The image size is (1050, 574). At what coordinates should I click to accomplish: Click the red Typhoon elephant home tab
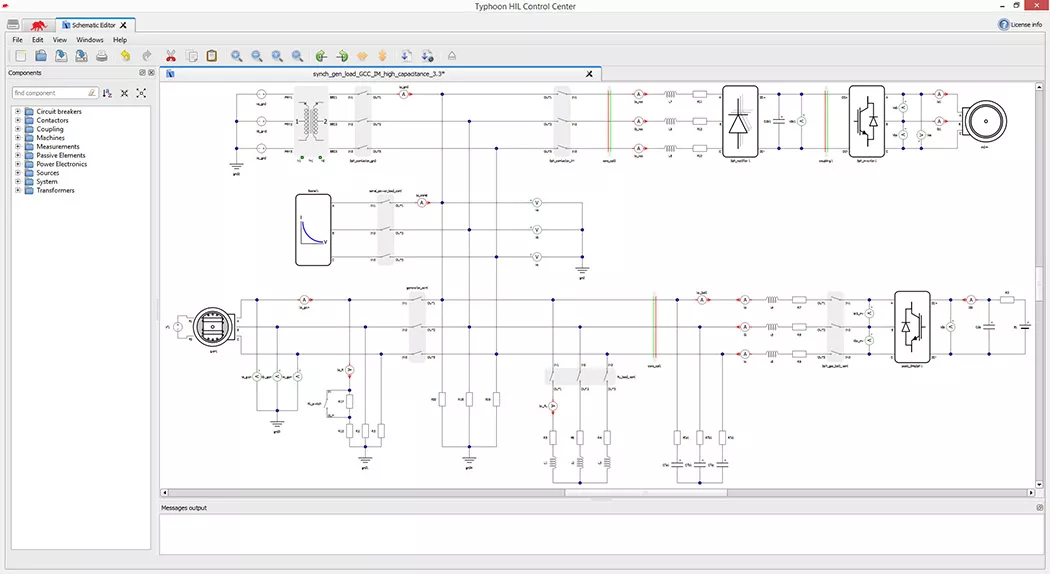(38, 25)
